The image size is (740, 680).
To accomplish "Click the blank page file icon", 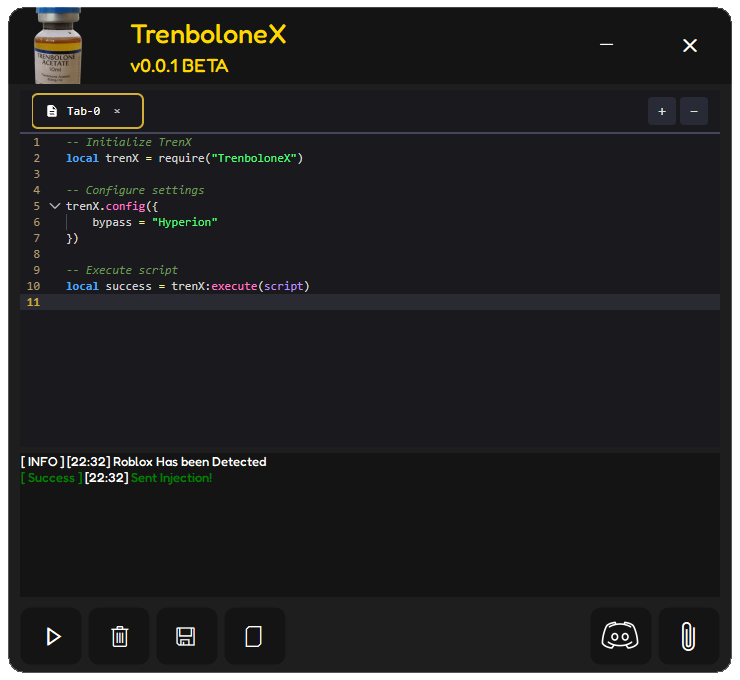I will [254, 636].
